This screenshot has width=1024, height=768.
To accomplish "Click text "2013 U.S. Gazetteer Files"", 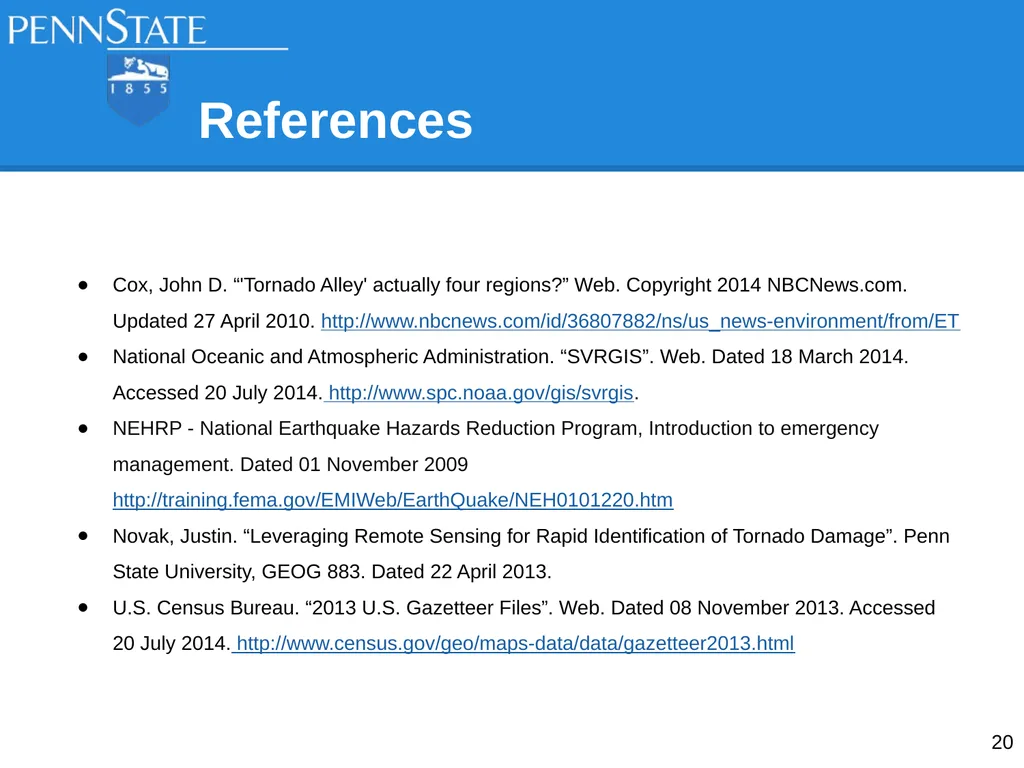I will click(426, 608).
